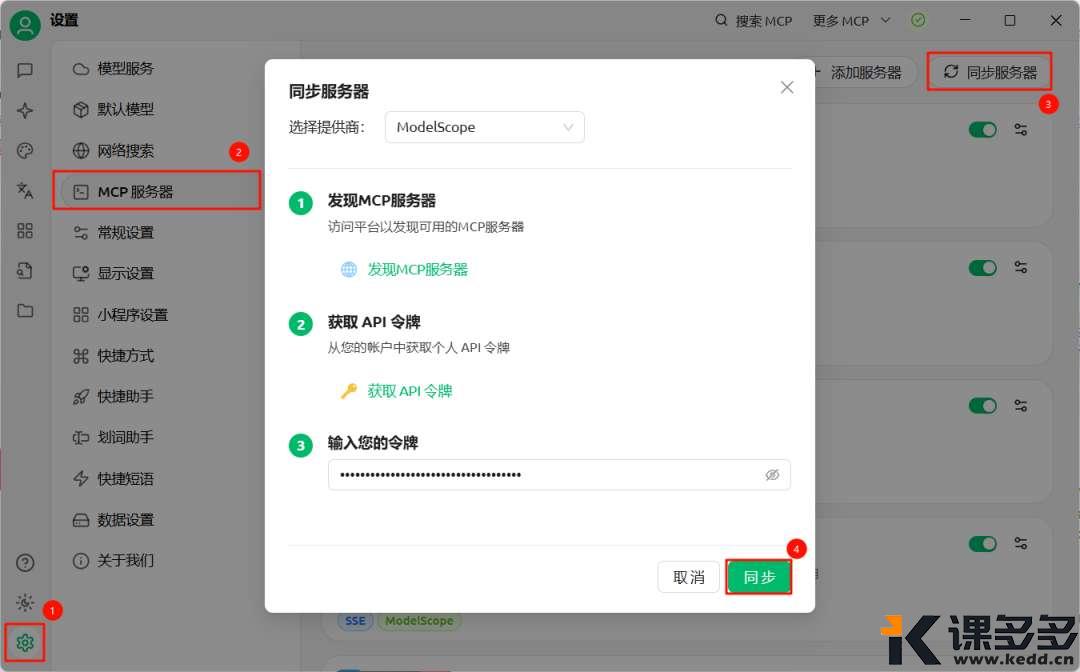This screenshot has width=1080, height=672.
Task: Close the 同步服务器 dialog with X
Action: click(x=787, y=87)
